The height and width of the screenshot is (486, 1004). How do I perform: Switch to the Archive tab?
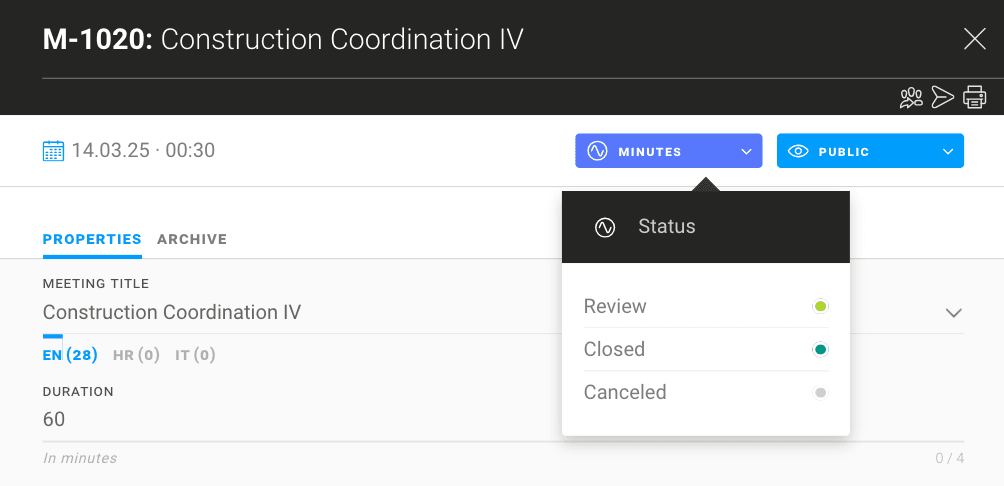[x=192, y=239]
